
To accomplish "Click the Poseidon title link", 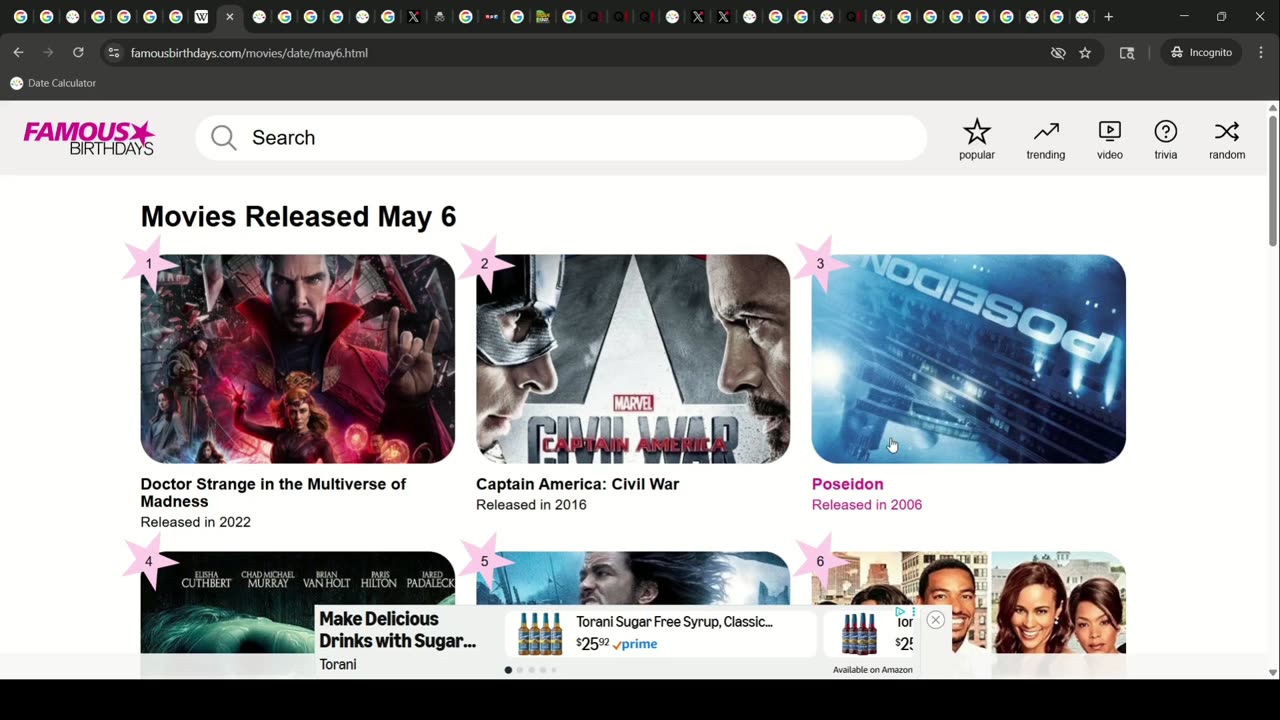I will pos(847,484).
